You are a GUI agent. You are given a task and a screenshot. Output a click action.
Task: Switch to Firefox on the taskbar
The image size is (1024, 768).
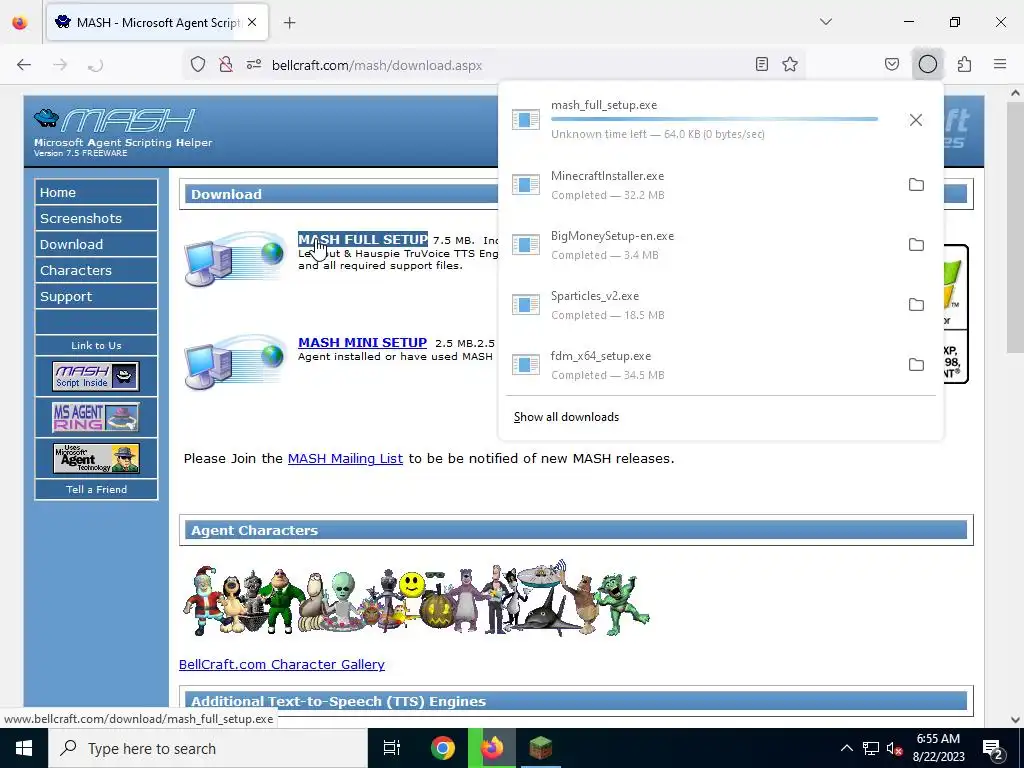click(x=492, y=748)
